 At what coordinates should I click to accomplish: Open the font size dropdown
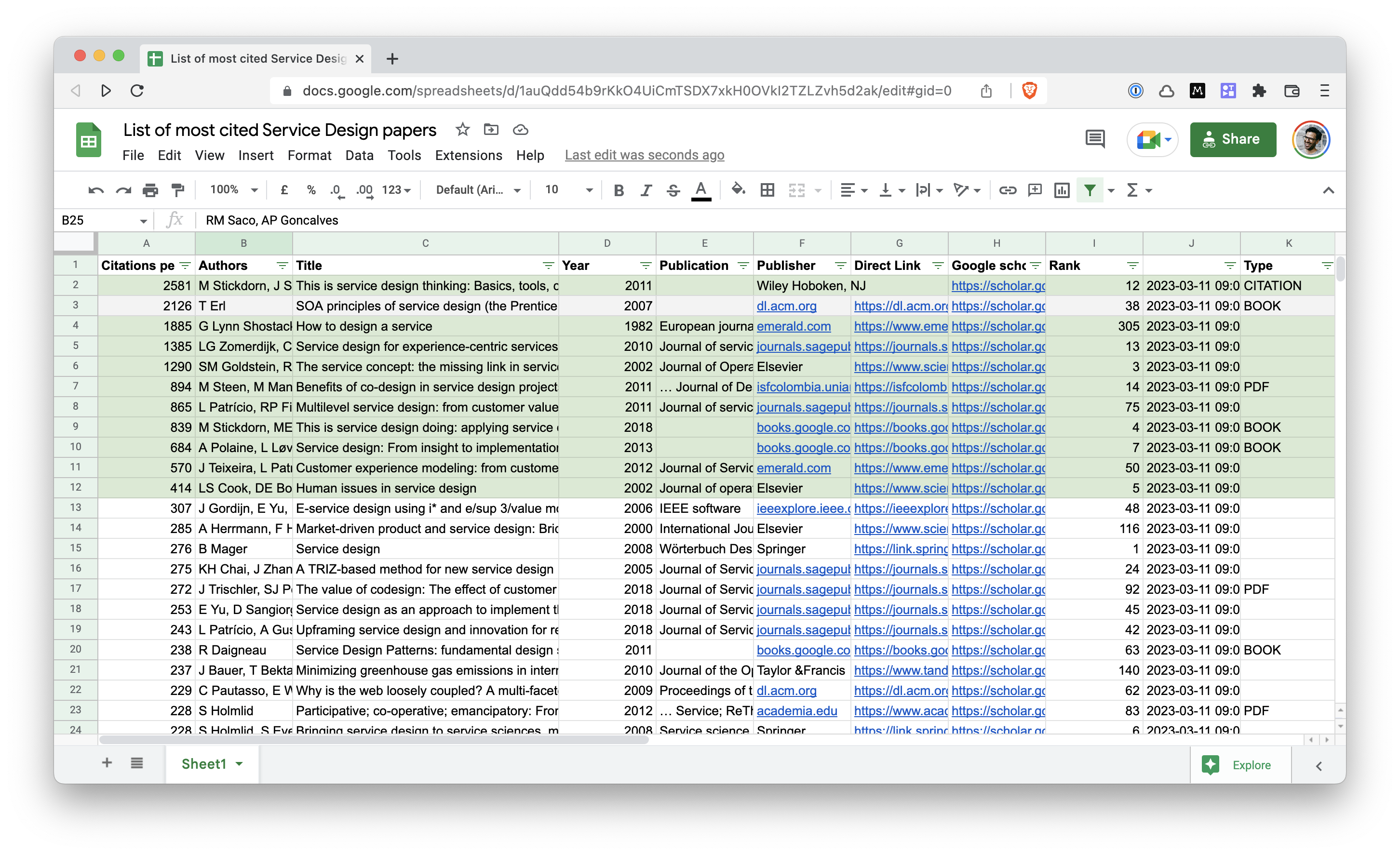coord(569,190)
